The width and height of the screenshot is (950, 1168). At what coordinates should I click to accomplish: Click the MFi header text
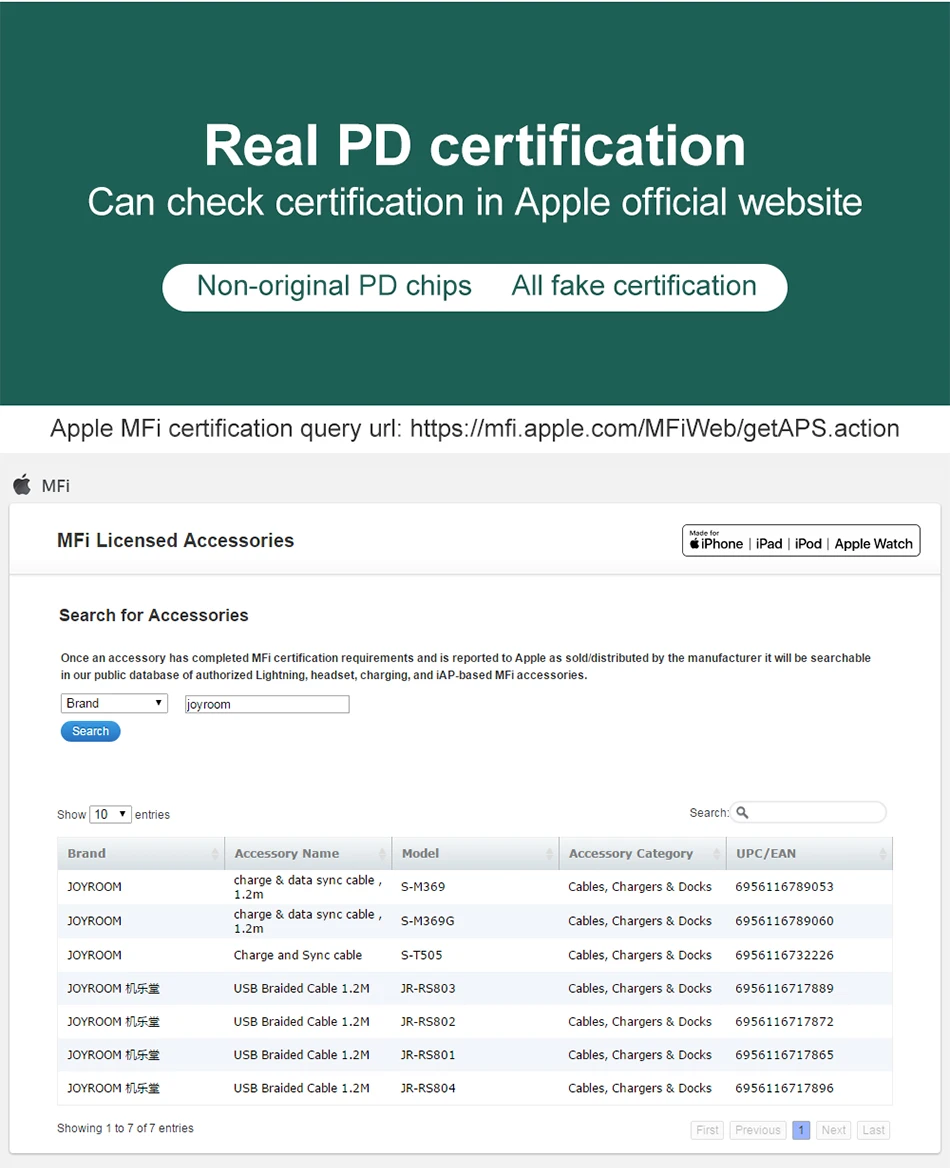click(x=56, y=486)
